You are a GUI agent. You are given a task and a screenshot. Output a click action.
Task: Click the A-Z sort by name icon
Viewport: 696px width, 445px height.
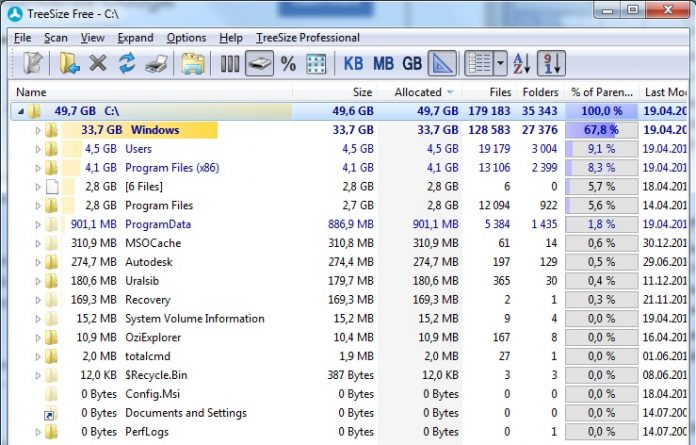click(x=521, y=64)
